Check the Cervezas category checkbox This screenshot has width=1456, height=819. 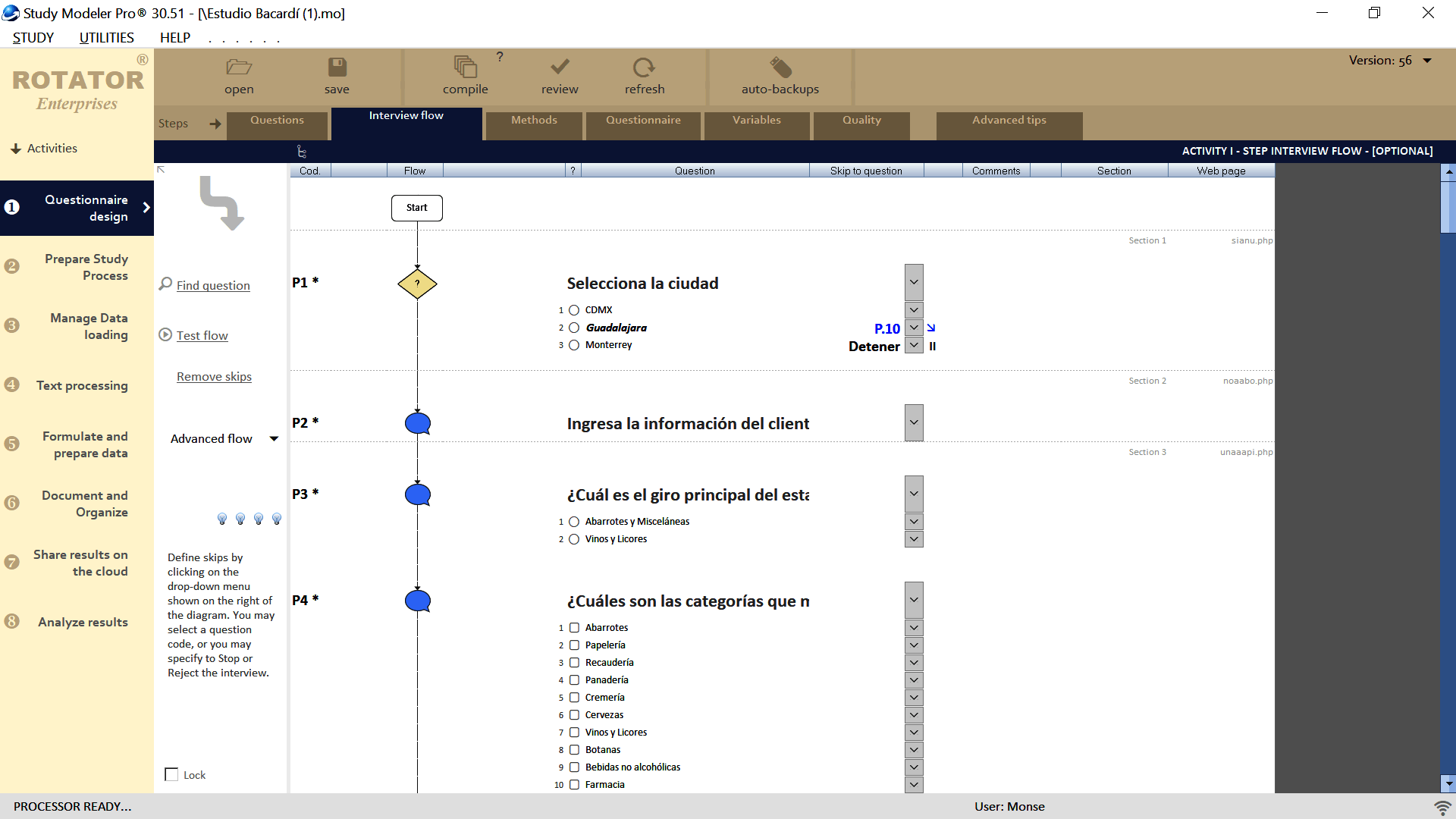click(573, 714)
